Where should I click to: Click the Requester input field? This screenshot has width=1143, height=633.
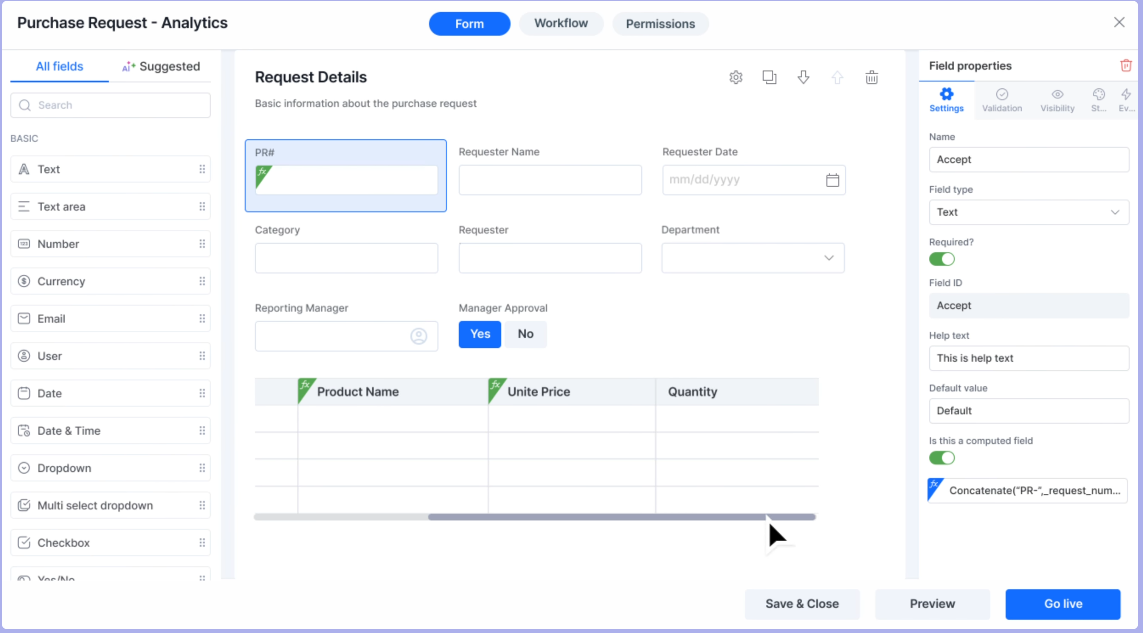click(x=550, y=258)
